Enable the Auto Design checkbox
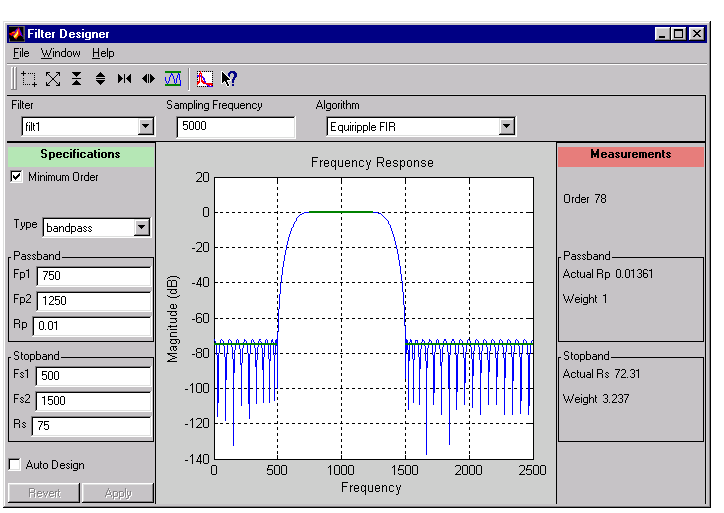This screenshot has width=724, height=513. [16, 465]
